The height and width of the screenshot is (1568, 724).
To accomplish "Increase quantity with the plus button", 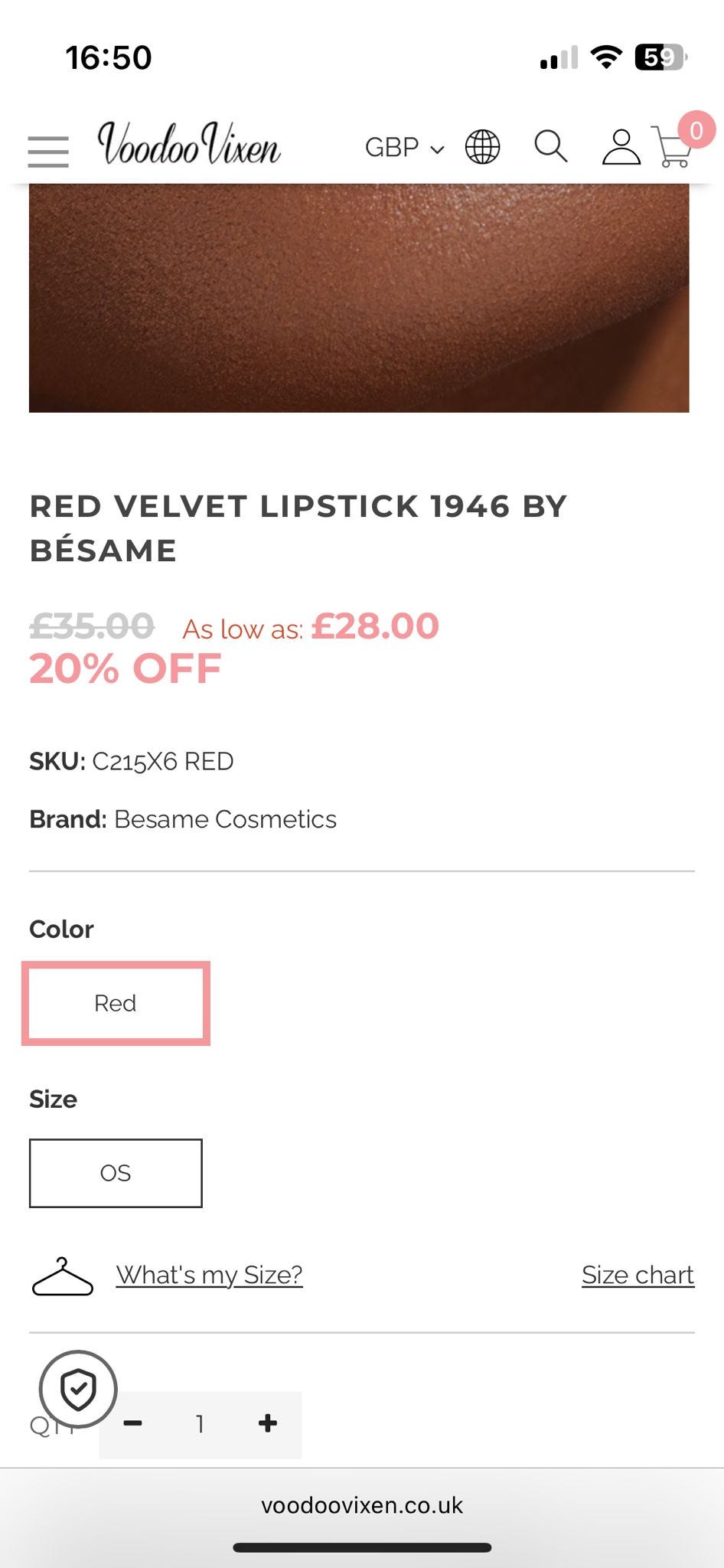I will (268, 1423).
